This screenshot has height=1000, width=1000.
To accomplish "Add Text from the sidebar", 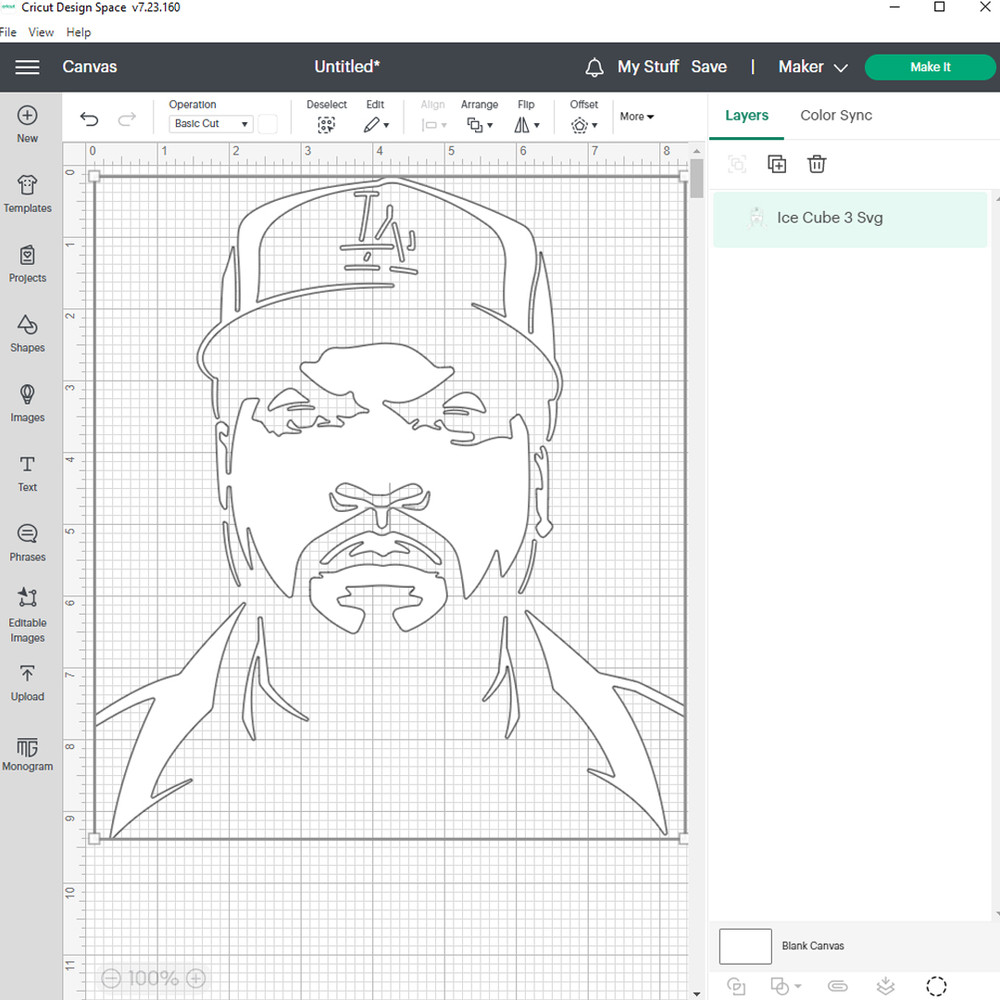I will click(x=27, y=472).
